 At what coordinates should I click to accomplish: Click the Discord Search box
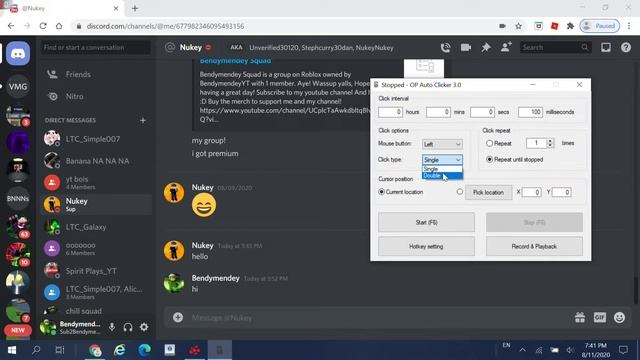click(x=555, y=47)
